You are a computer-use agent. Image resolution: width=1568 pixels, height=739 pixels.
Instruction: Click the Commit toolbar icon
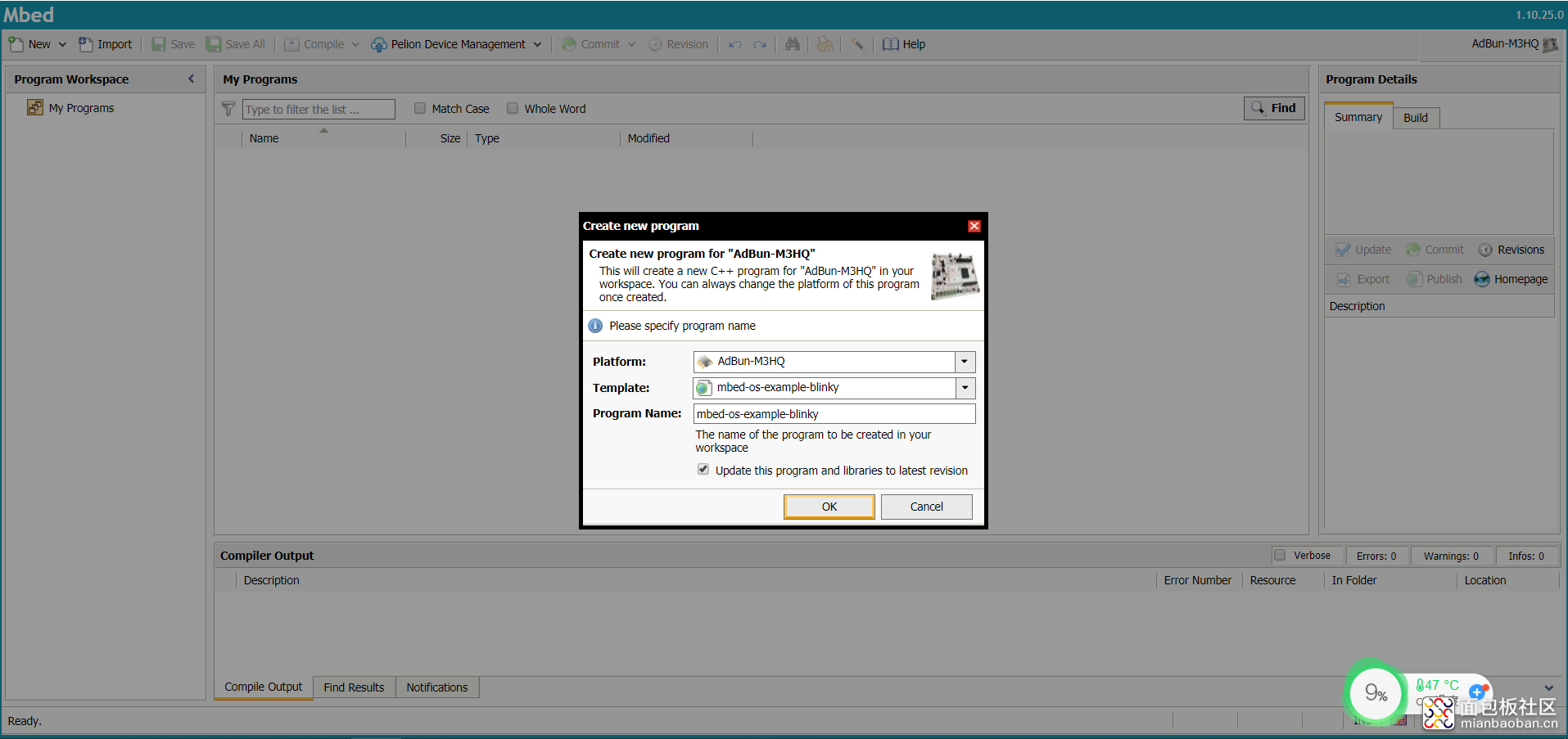[x=569, y=44]
